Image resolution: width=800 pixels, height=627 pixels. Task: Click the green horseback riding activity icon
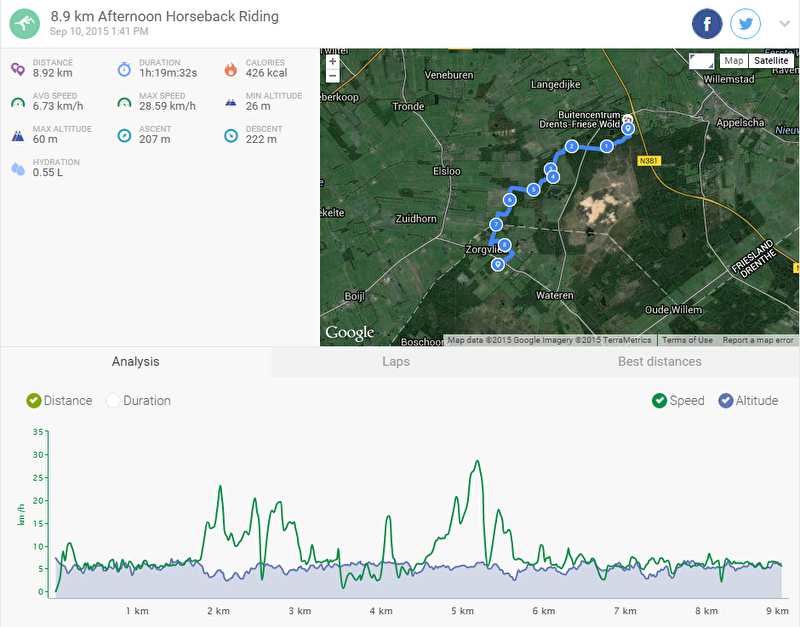click(x=24, y=23)
